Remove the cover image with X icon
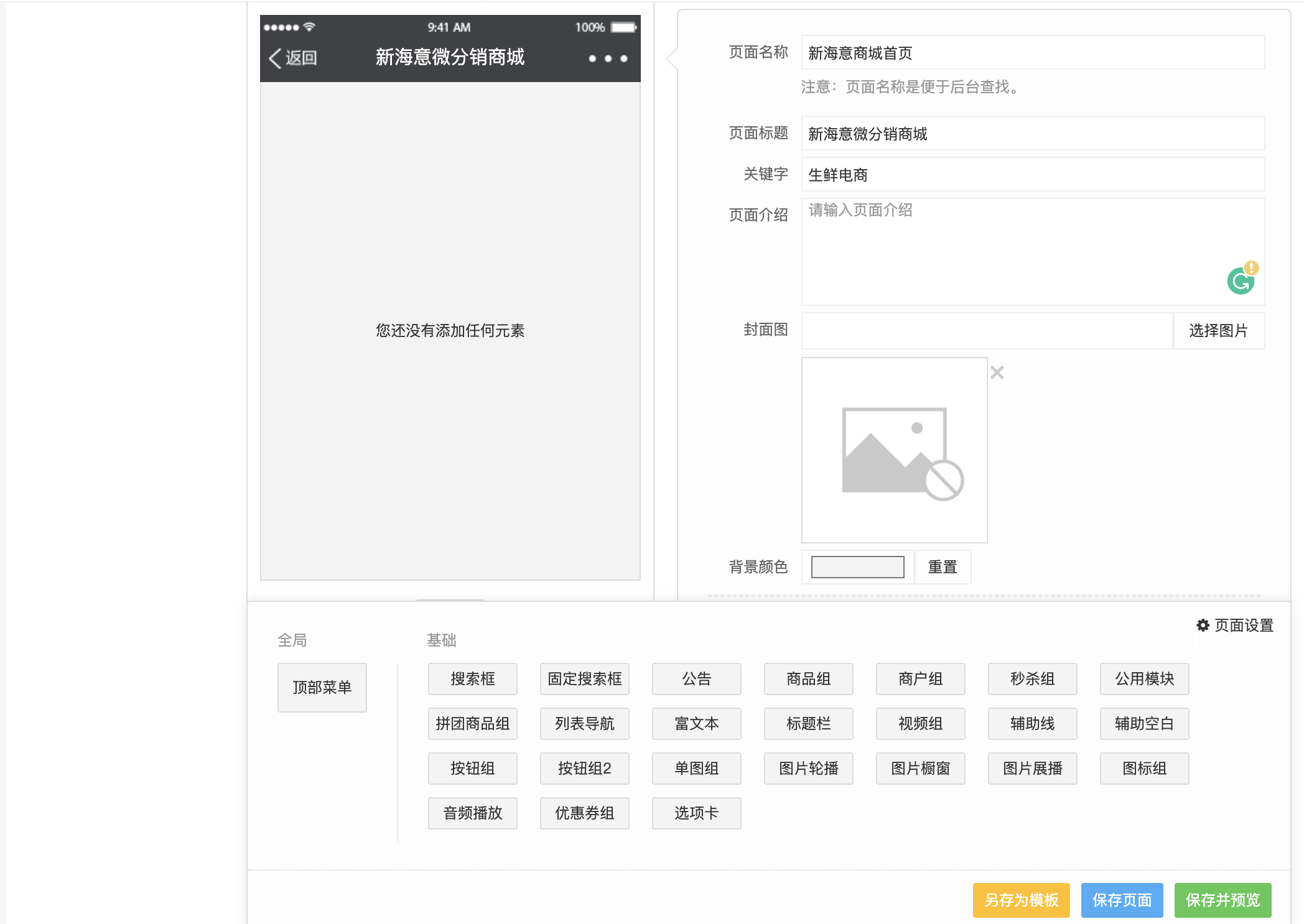The image size is (1304, 924). [x=997, y=372]
